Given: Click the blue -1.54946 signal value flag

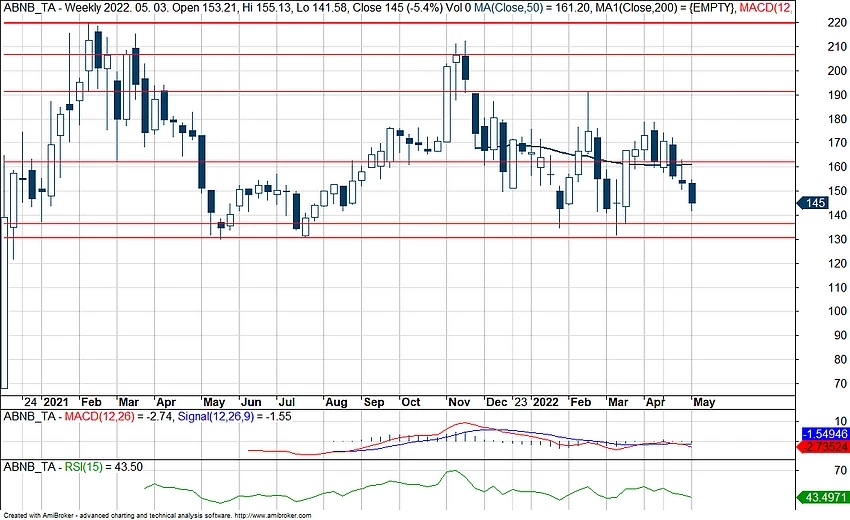Looking at the screenshot, I should (826, 434).
